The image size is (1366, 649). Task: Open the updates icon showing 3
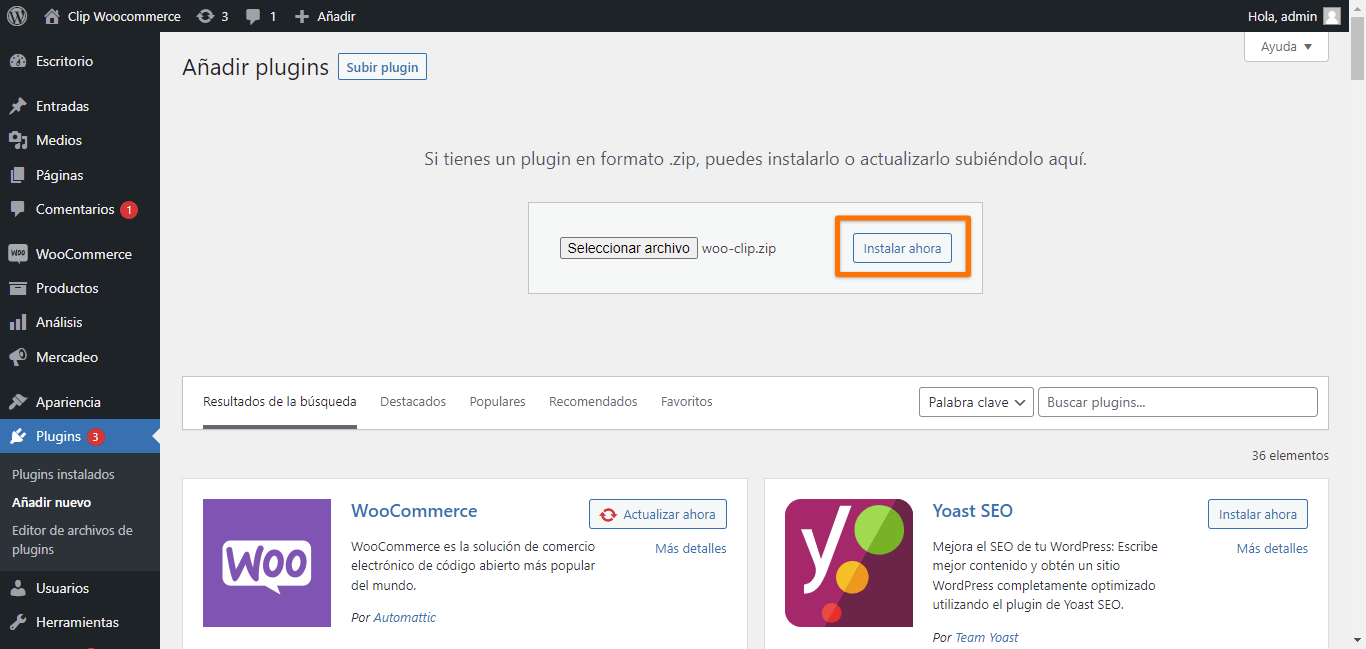click(205, 16)
